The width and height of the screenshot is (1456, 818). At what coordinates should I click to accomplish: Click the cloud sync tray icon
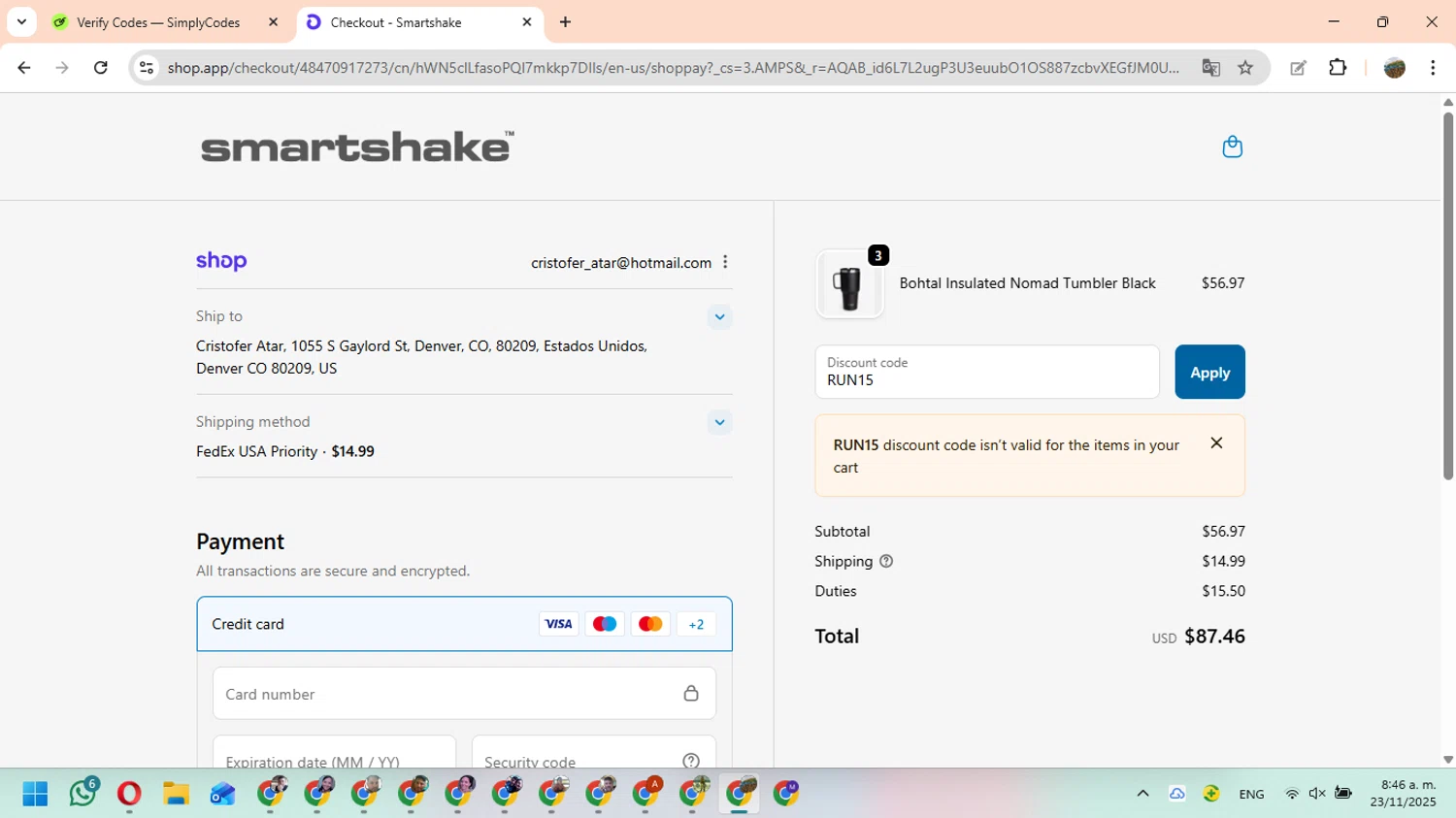point(1176,794)
